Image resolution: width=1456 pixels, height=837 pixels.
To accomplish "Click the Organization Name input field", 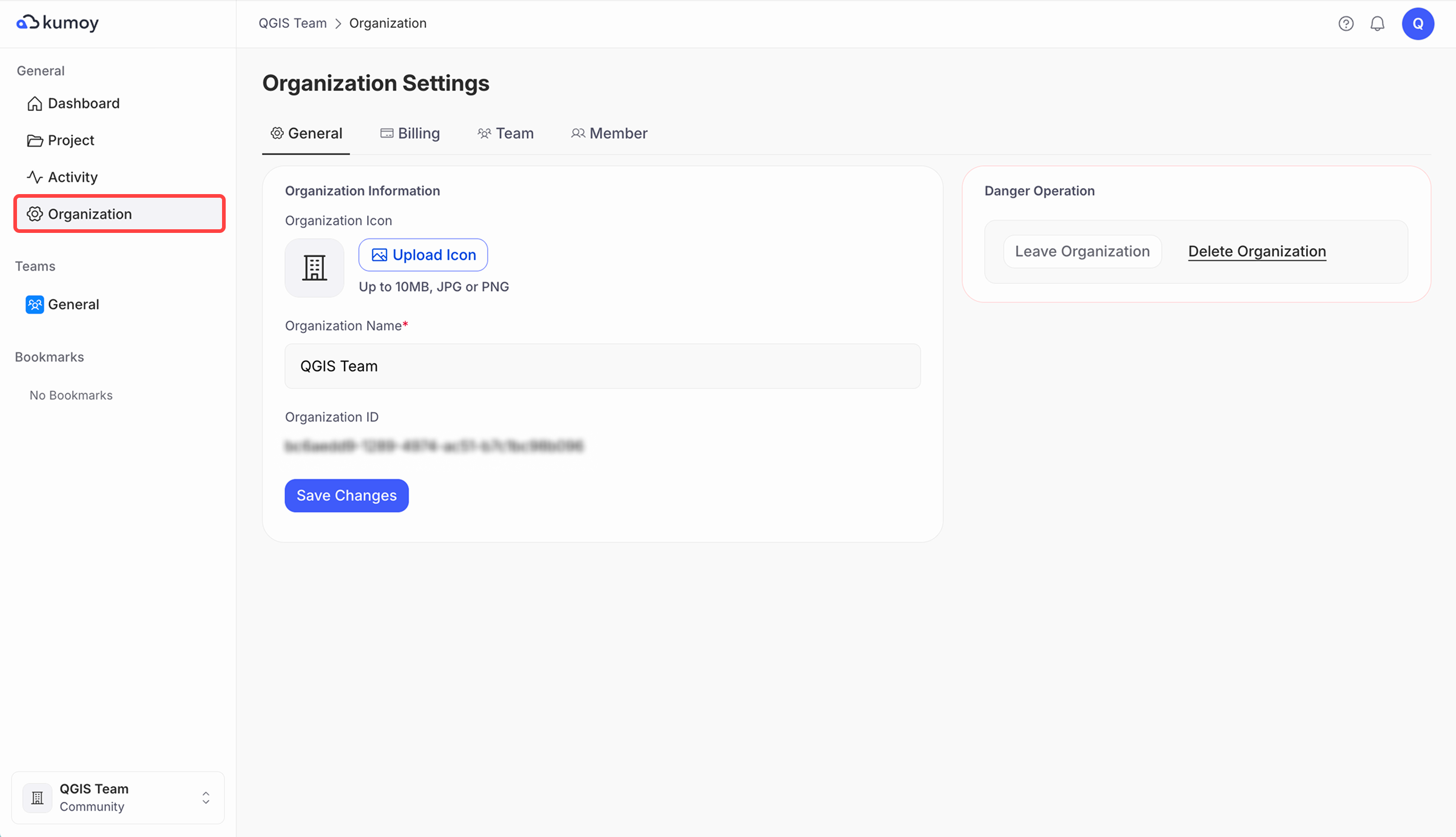I will click(602, 366).
